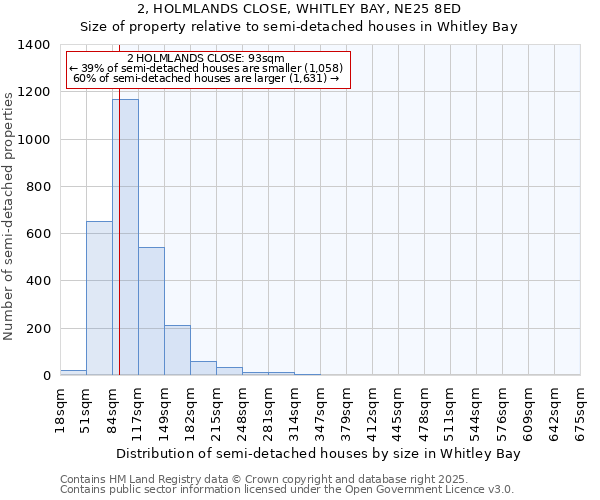Image resolution: width=600 pixels, height=500 pixels.
Task: Select the short bar between 182sqm and 215sqm
Action: pos(203,368)
